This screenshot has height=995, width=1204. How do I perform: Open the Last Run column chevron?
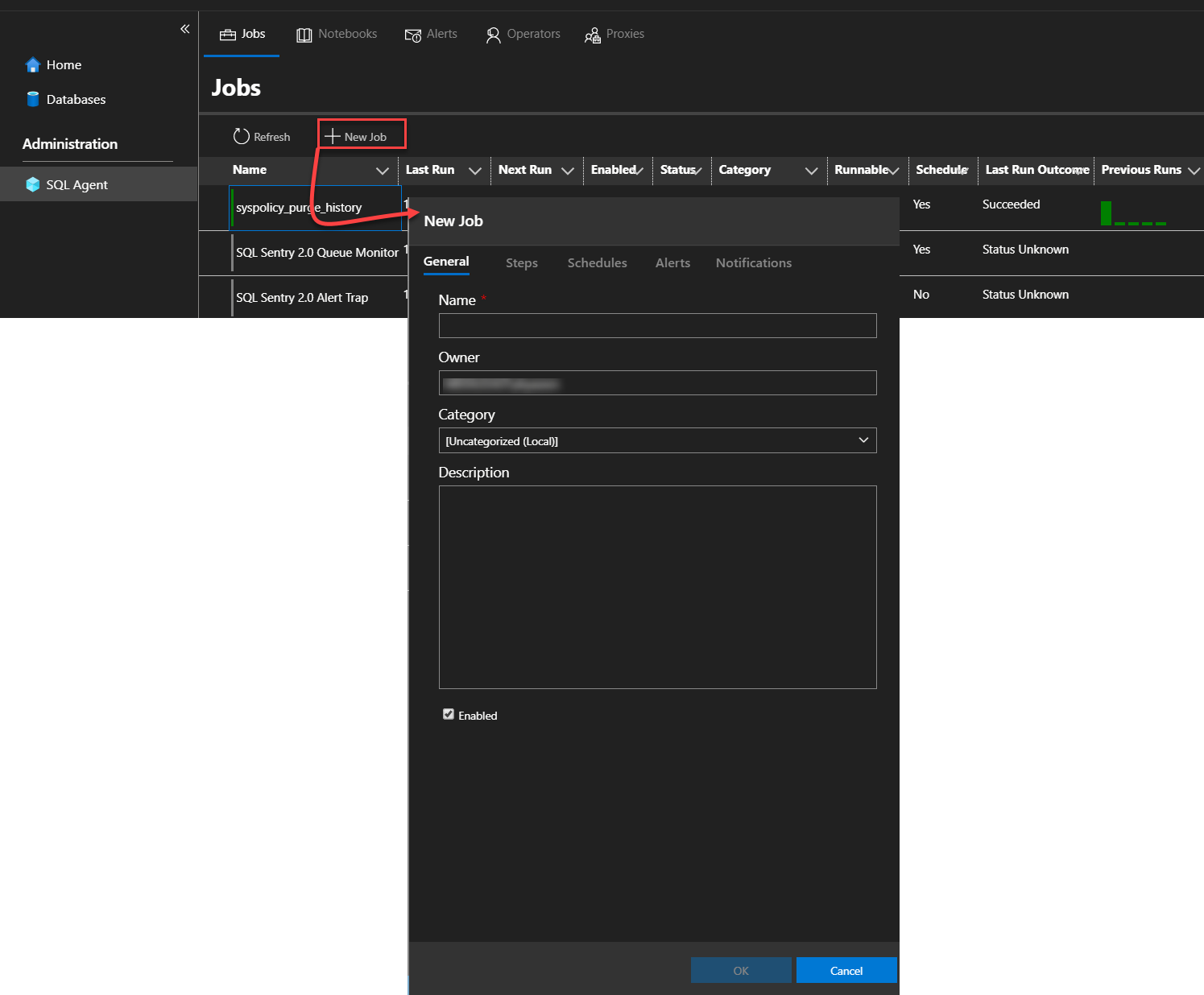tap(475, 171)
